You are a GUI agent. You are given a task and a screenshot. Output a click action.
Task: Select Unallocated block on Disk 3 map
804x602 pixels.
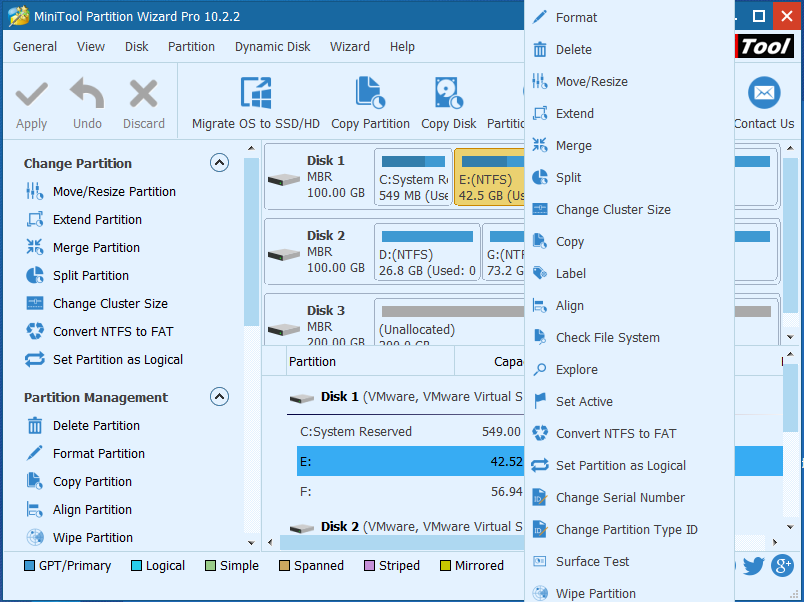pyautogui.click(x=449, y=320)
